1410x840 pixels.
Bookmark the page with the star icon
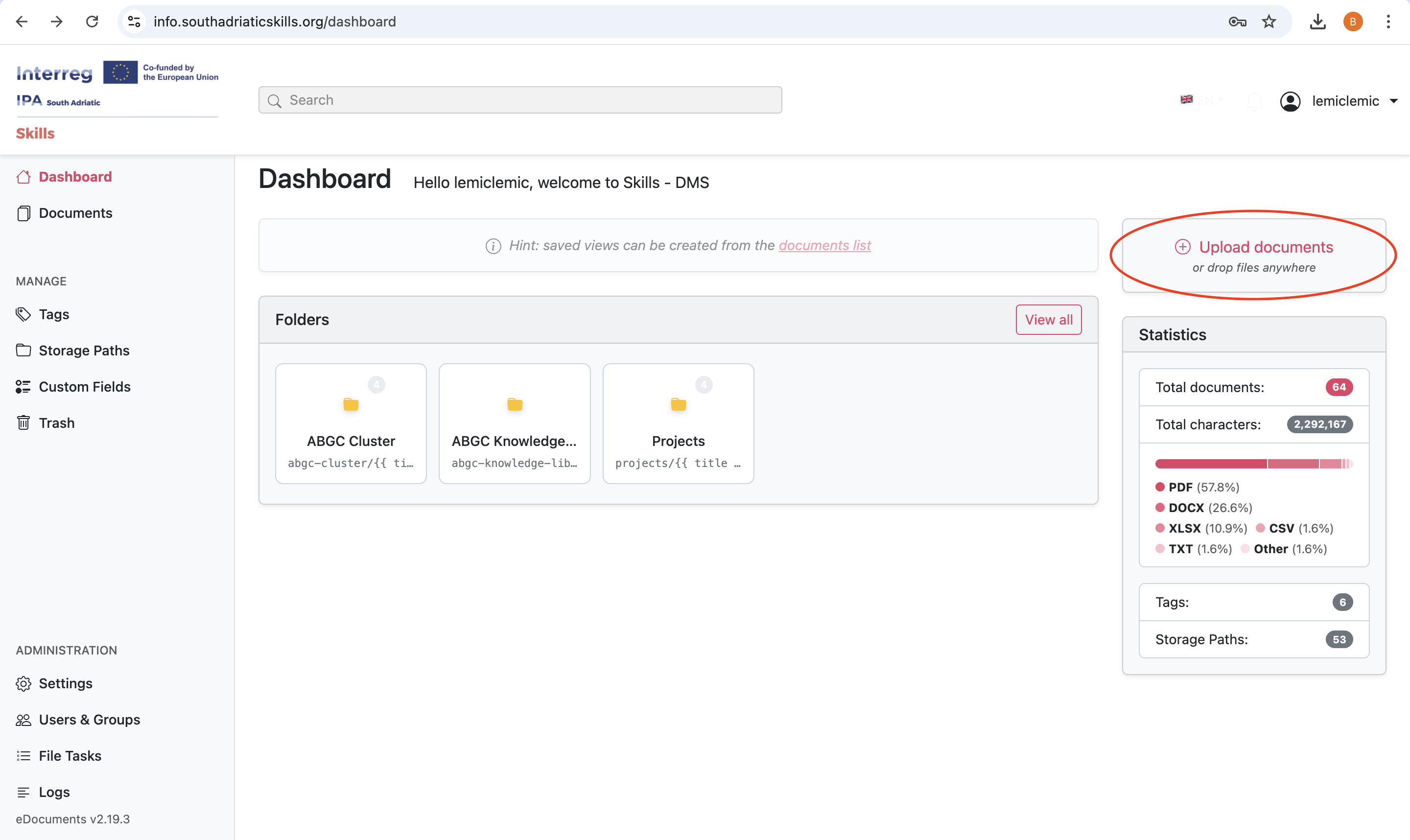pos(1269,22)
